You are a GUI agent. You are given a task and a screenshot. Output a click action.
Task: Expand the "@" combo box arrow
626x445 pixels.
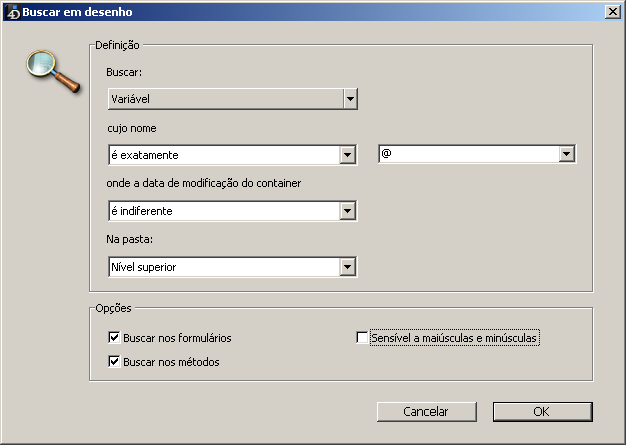click(x=567, y=154)
